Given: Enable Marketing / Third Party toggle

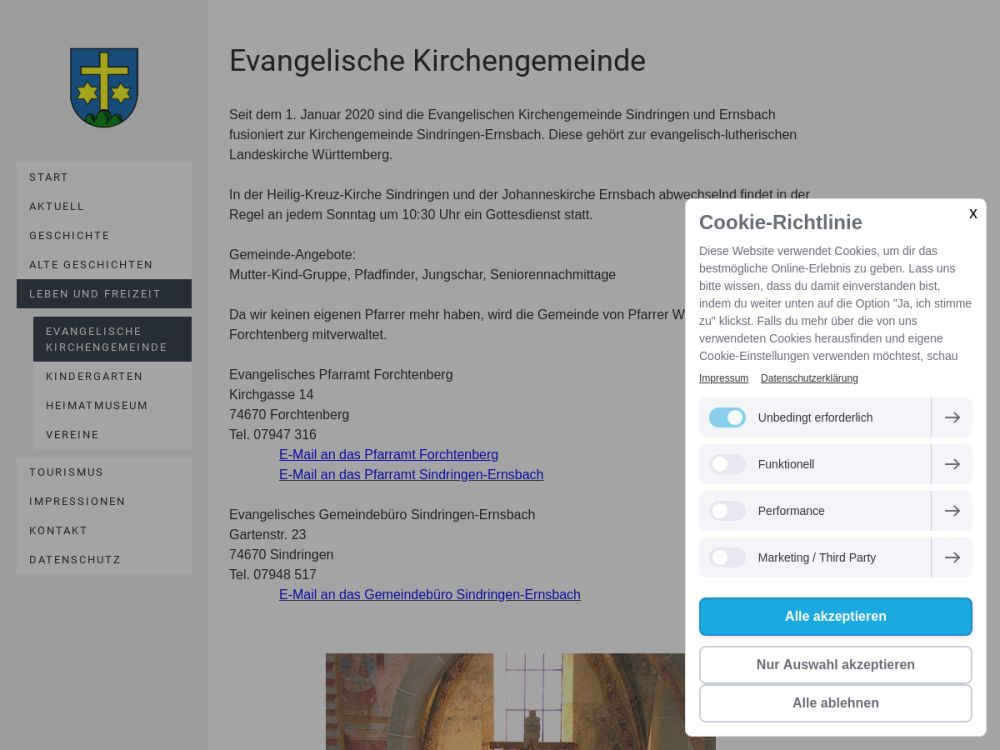Looking at the screenshot, I should (727, 558).
